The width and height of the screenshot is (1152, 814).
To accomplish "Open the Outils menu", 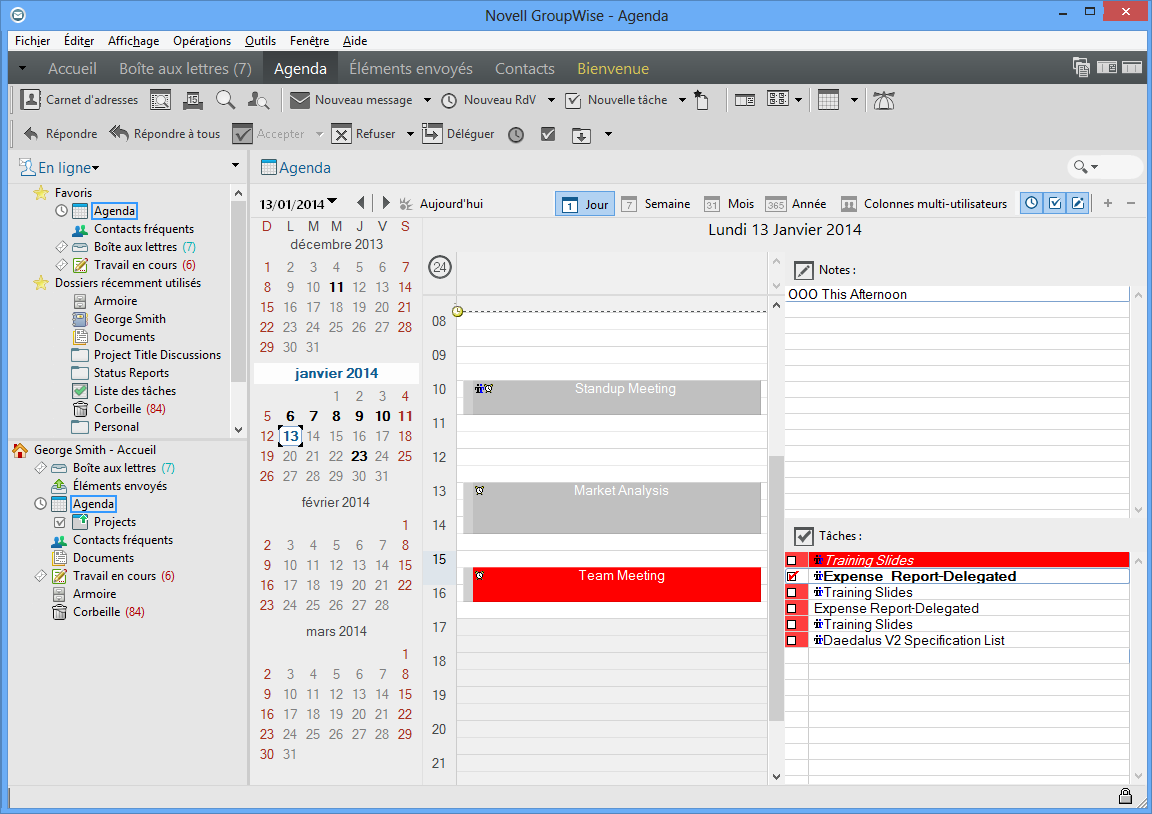I will 260,41.
